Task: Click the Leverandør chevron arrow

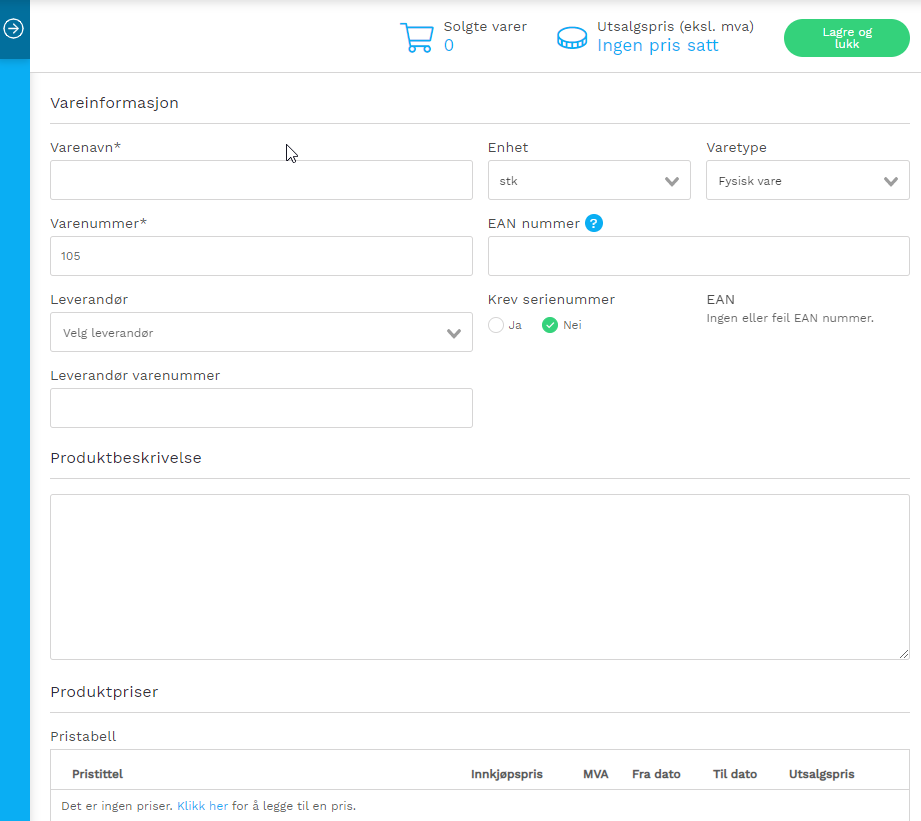Action: tap(454, 333)
